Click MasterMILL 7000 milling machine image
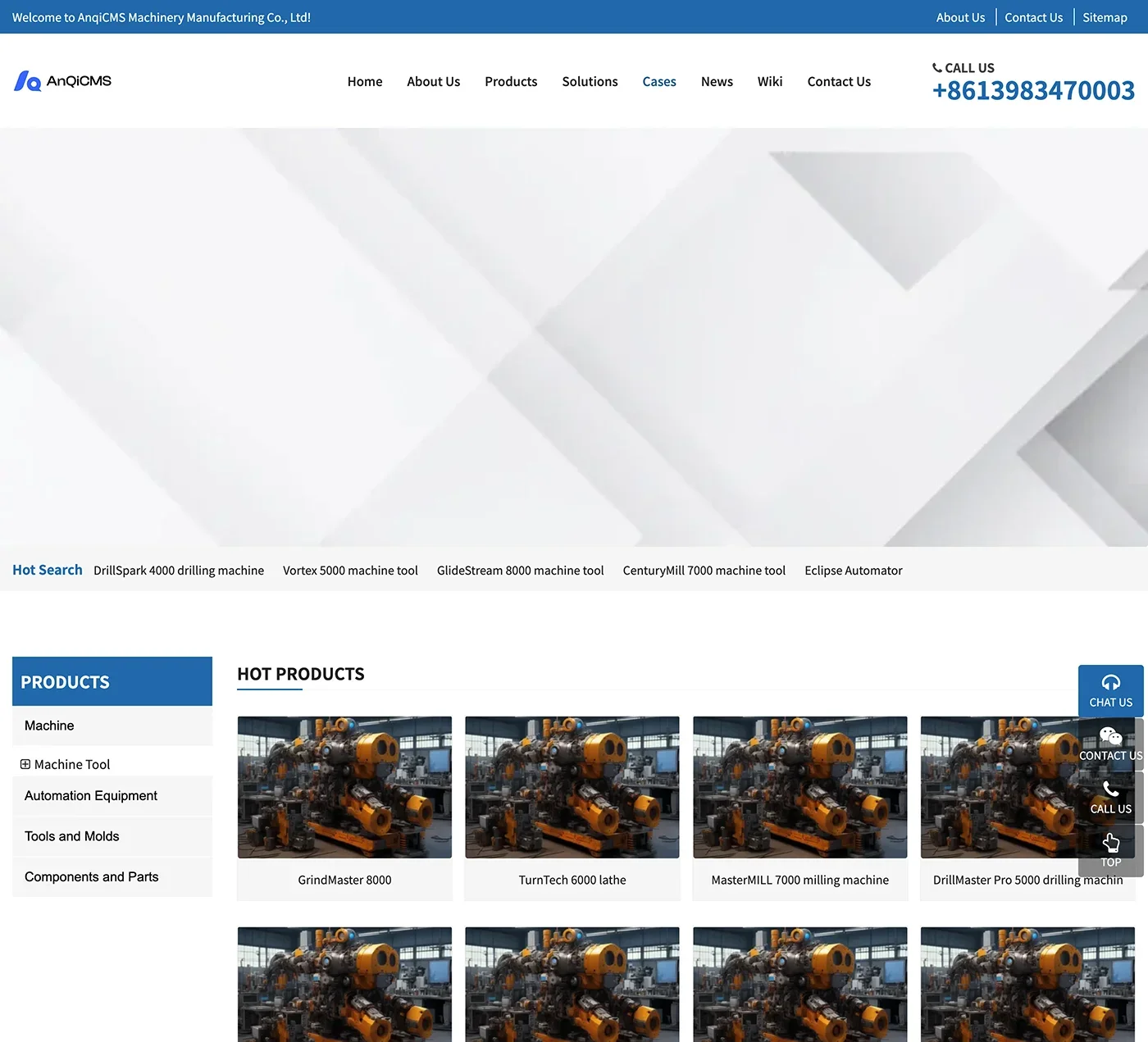This screenshot has width=1148, height=1042. (800, 787)
